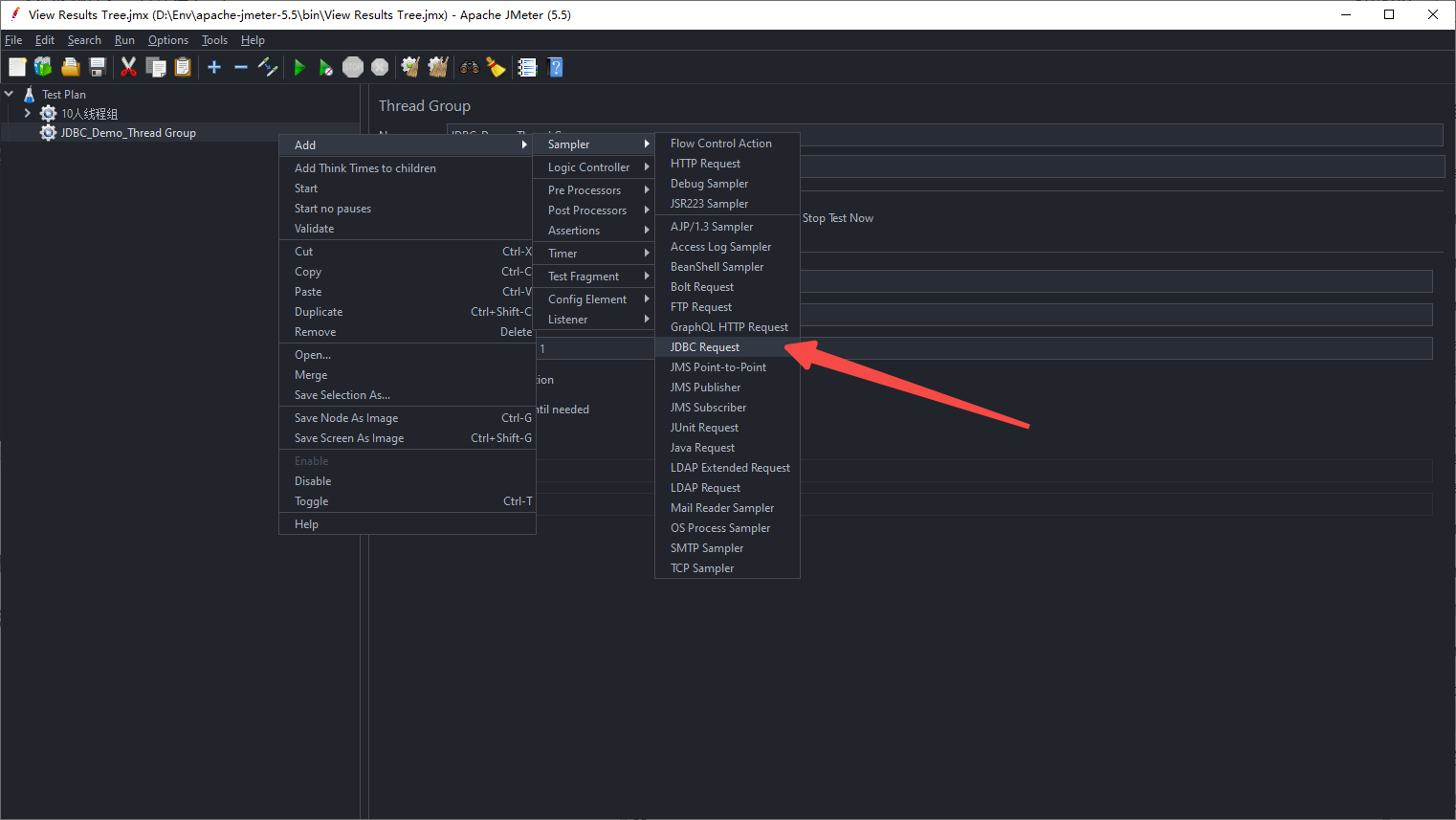Select JDBC_Demo_Thread Group tree item
Image resolution: width=1456 pixels, height=820 pixels.
128,132
